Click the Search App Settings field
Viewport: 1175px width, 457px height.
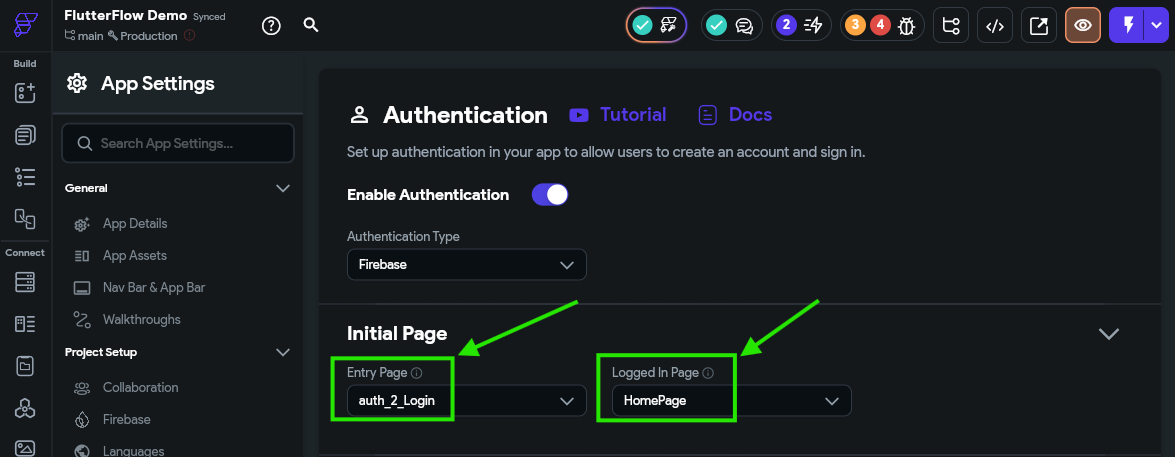tap(178, 143)
